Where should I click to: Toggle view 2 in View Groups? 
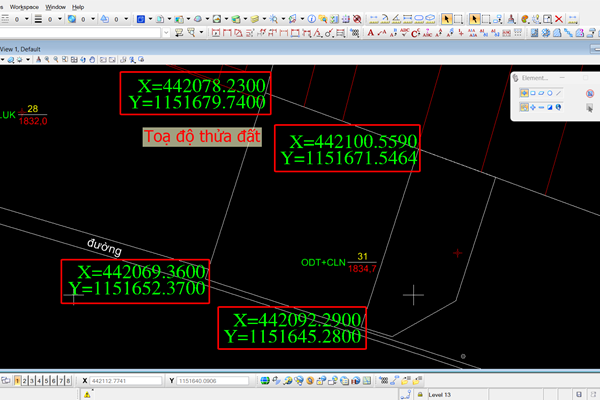click(x=24, y=381)
